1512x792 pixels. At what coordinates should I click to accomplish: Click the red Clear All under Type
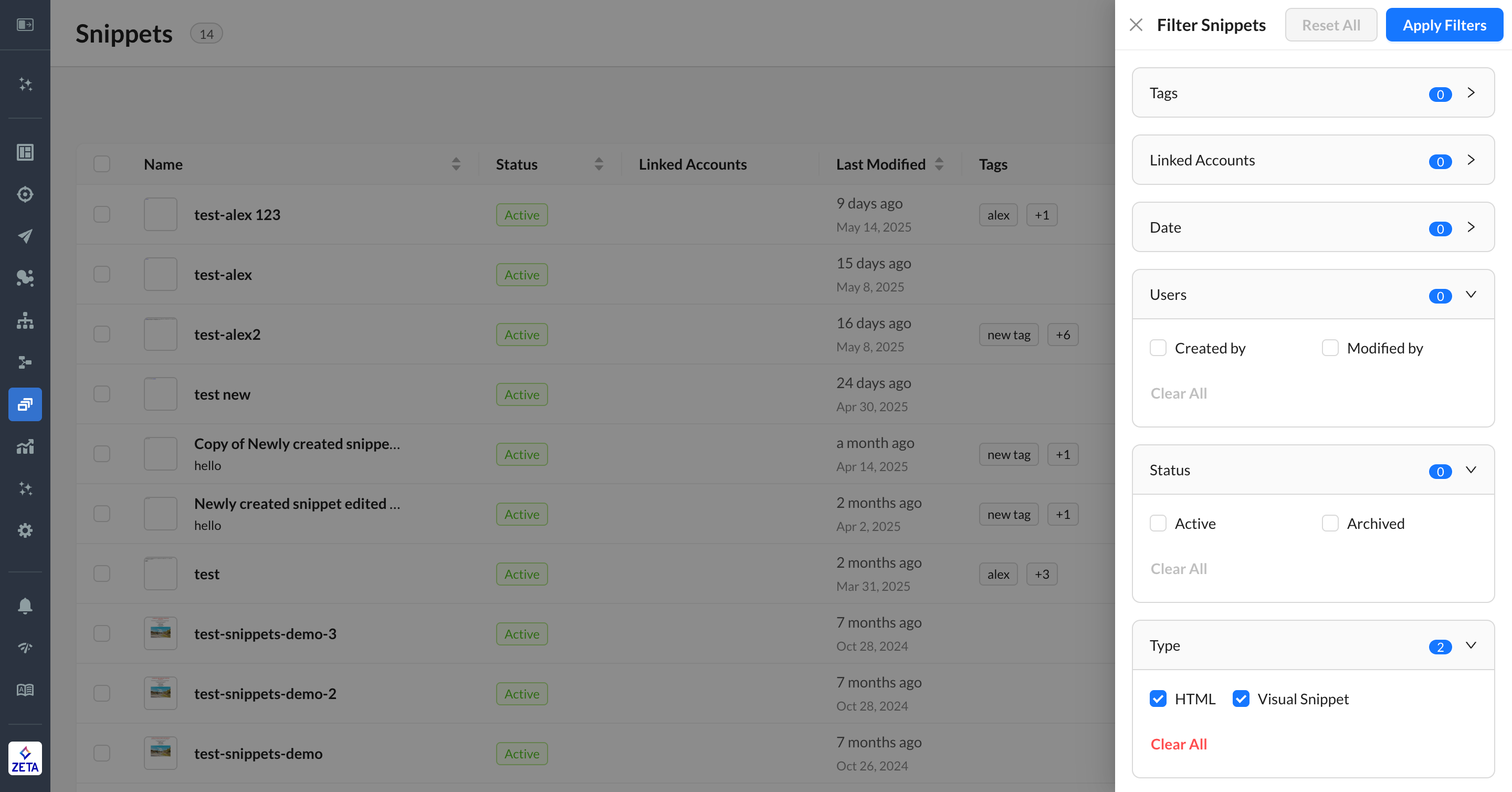pos(1178,744)
